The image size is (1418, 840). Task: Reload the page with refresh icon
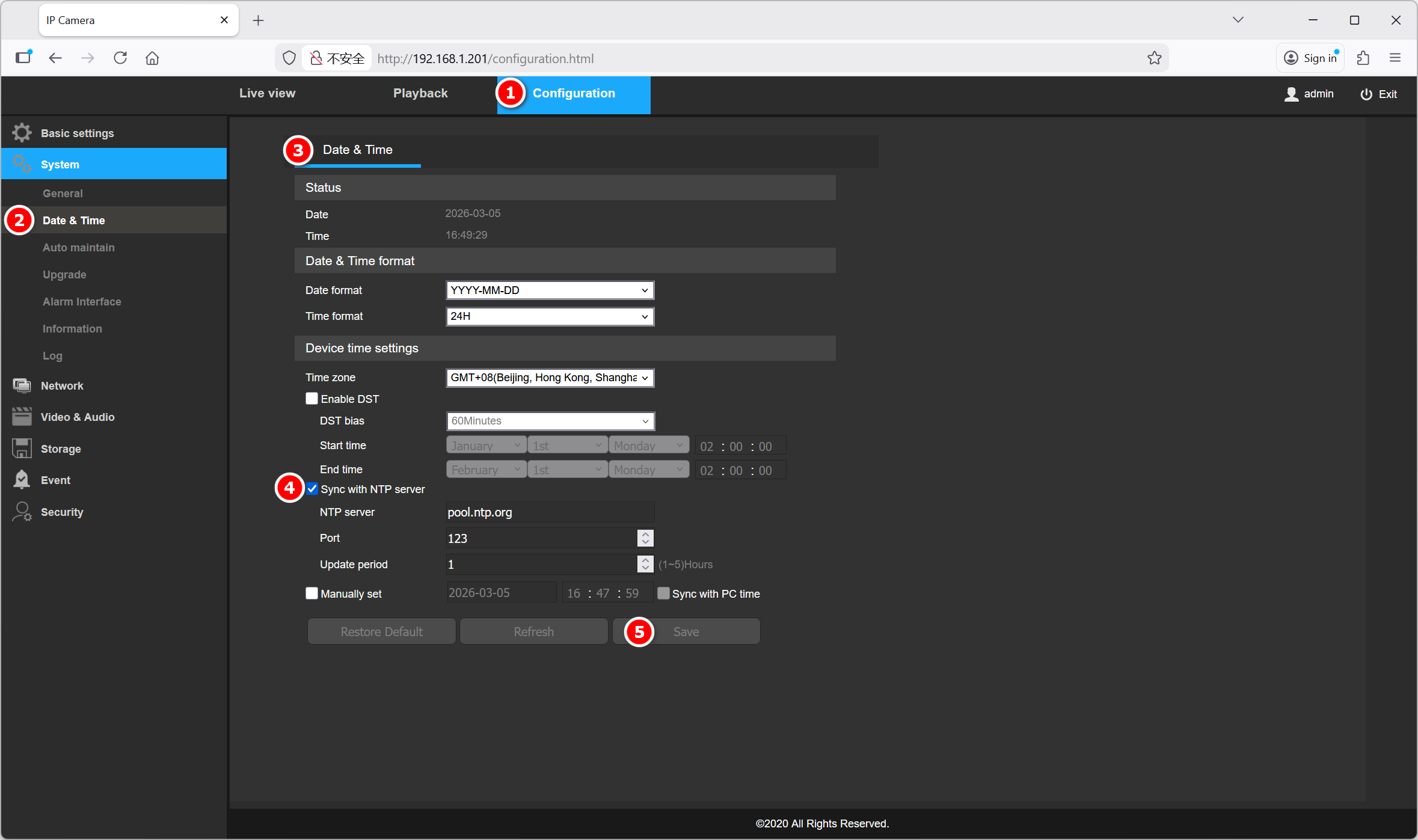[x=120, y=58]
